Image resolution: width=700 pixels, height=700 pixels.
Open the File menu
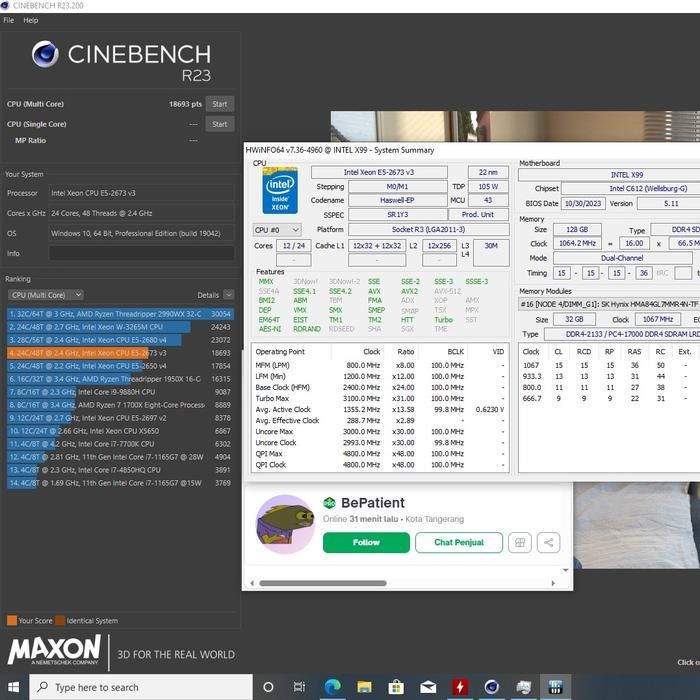click(9, 20)
